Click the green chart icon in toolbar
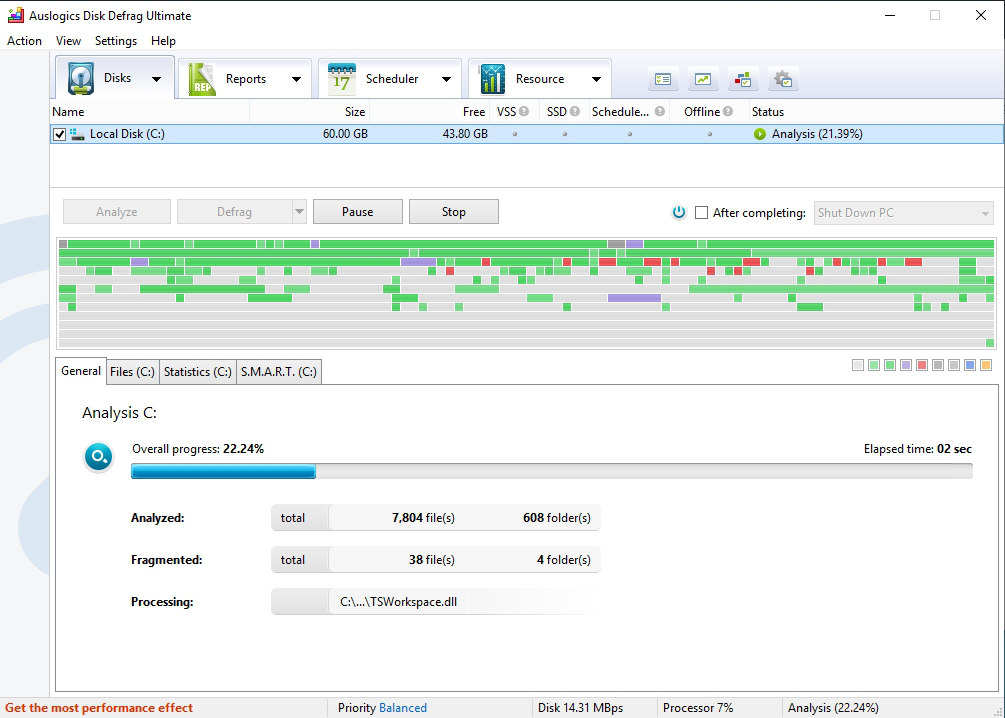The width and height of the screenshot is (1005, 718). click(x=703, y=79)
